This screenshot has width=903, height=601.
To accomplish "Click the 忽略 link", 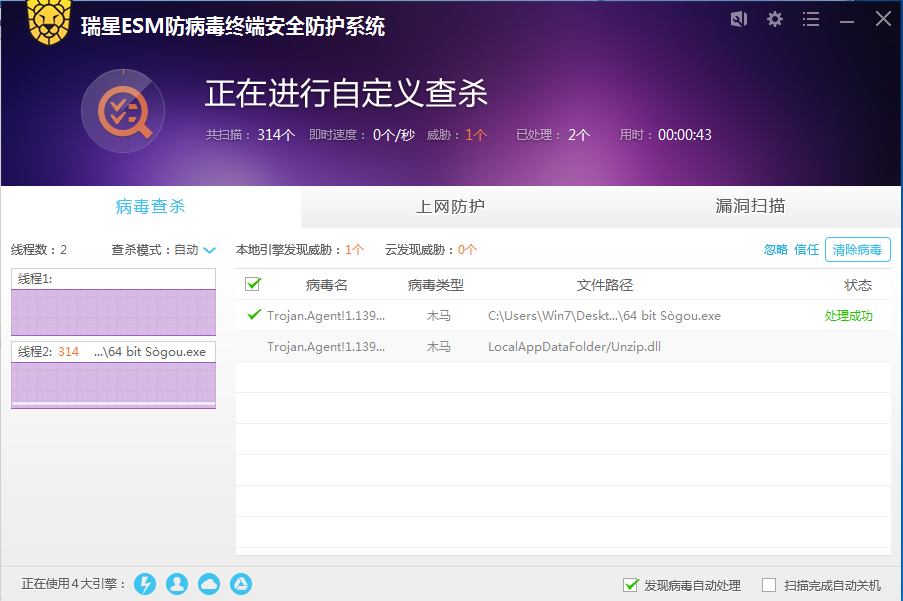I will [x=776, y=250].
